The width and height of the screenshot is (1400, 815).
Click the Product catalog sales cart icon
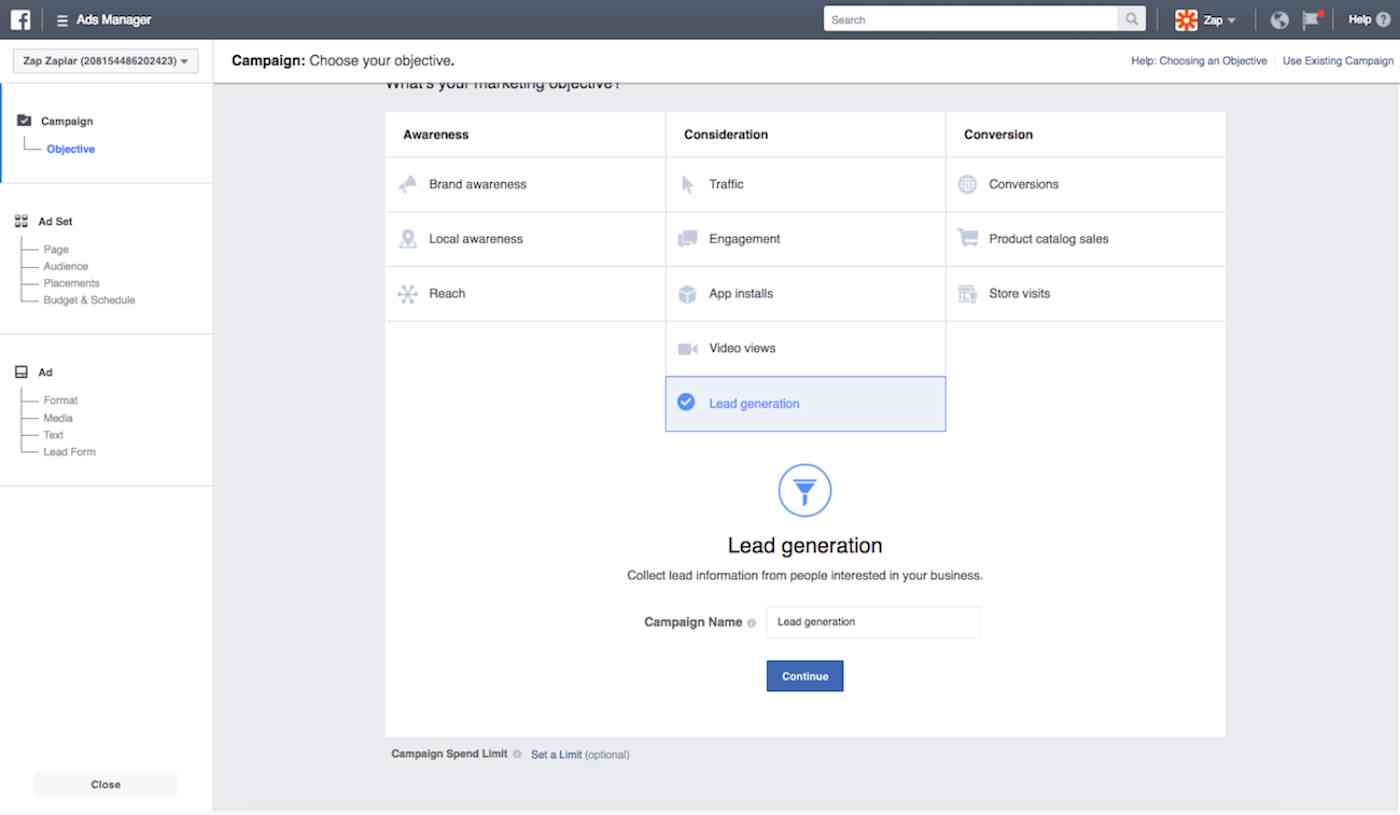tap(967, 238)
